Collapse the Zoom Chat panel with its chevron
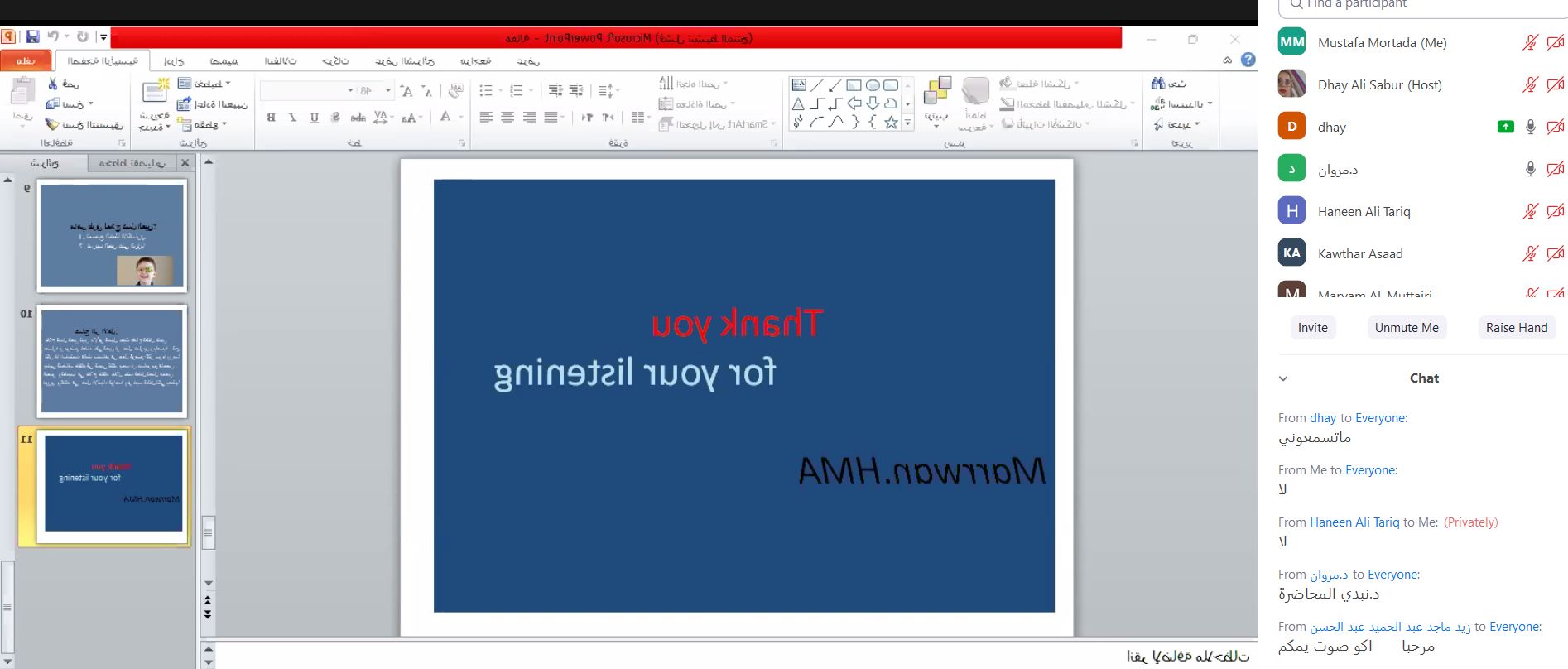 tap(1283, 378)
